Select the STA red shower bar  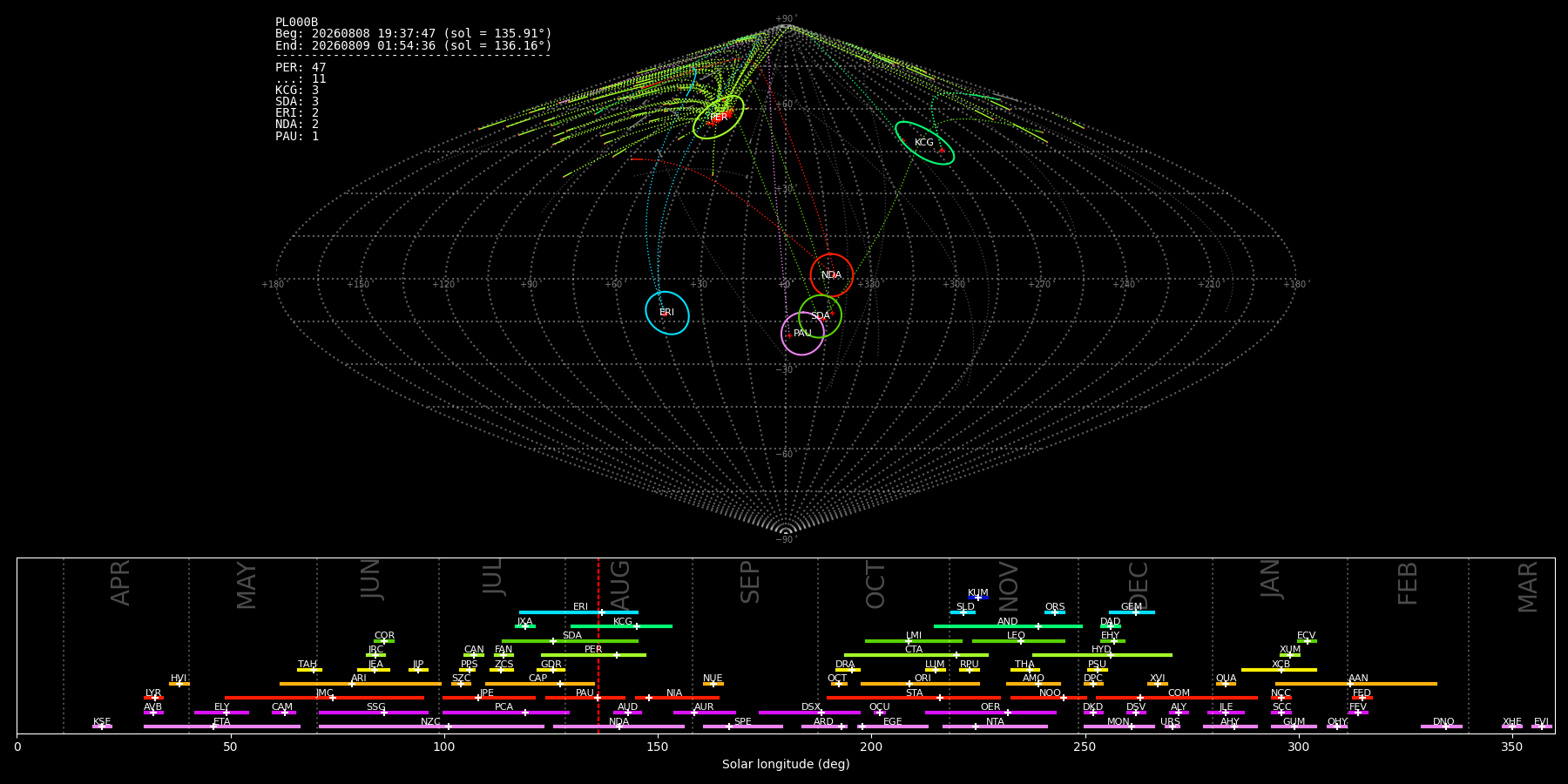(x=914, y=698)
